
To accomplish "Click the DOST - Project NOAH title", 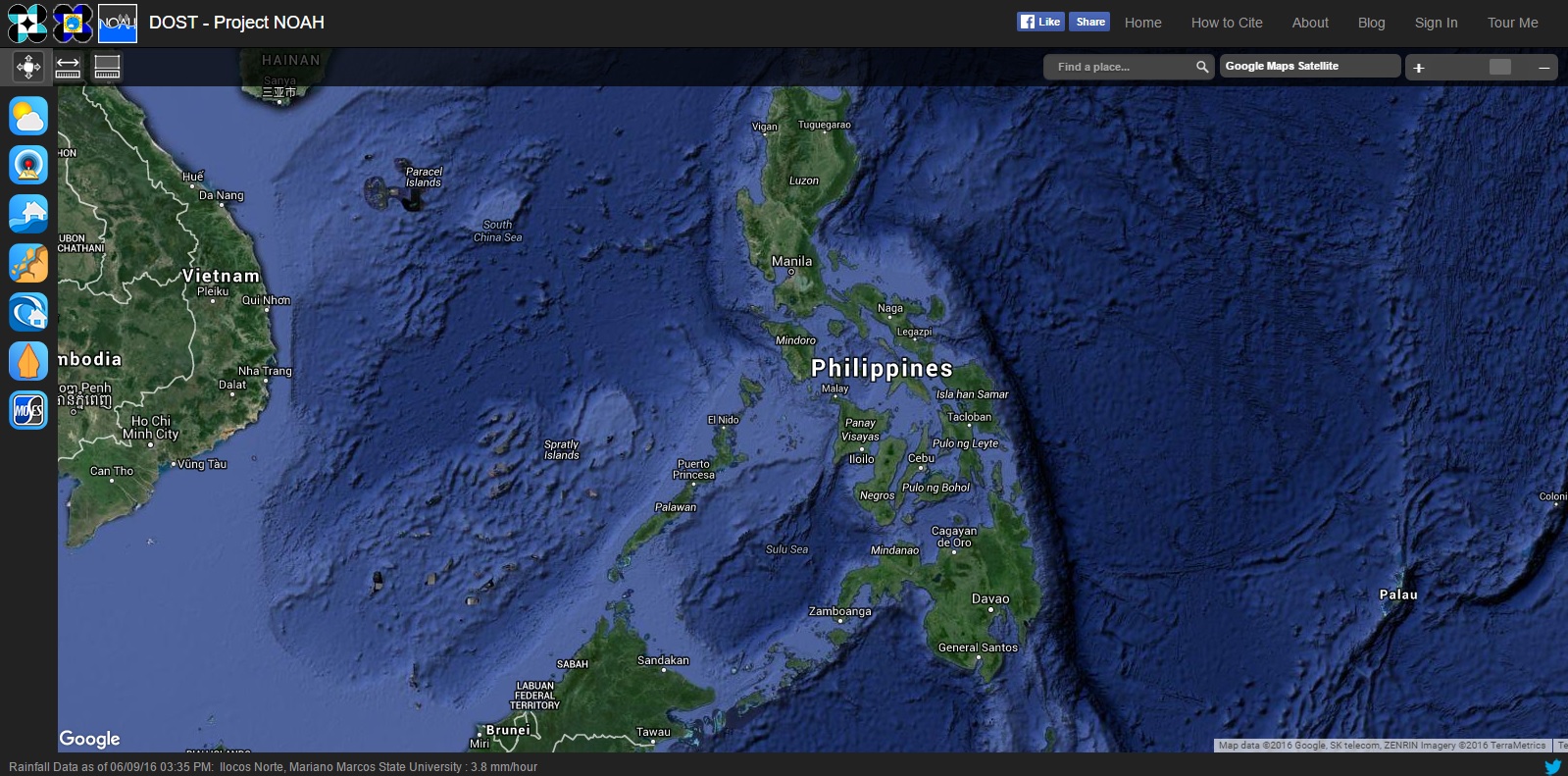I will click(236, 23).
